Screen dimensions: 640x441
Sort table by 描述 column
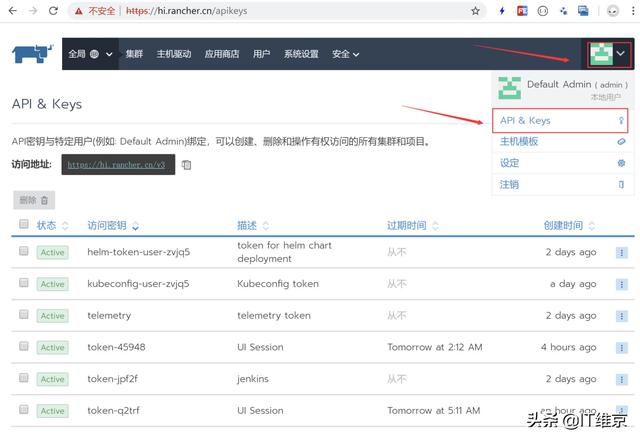(x=253, y=225)
